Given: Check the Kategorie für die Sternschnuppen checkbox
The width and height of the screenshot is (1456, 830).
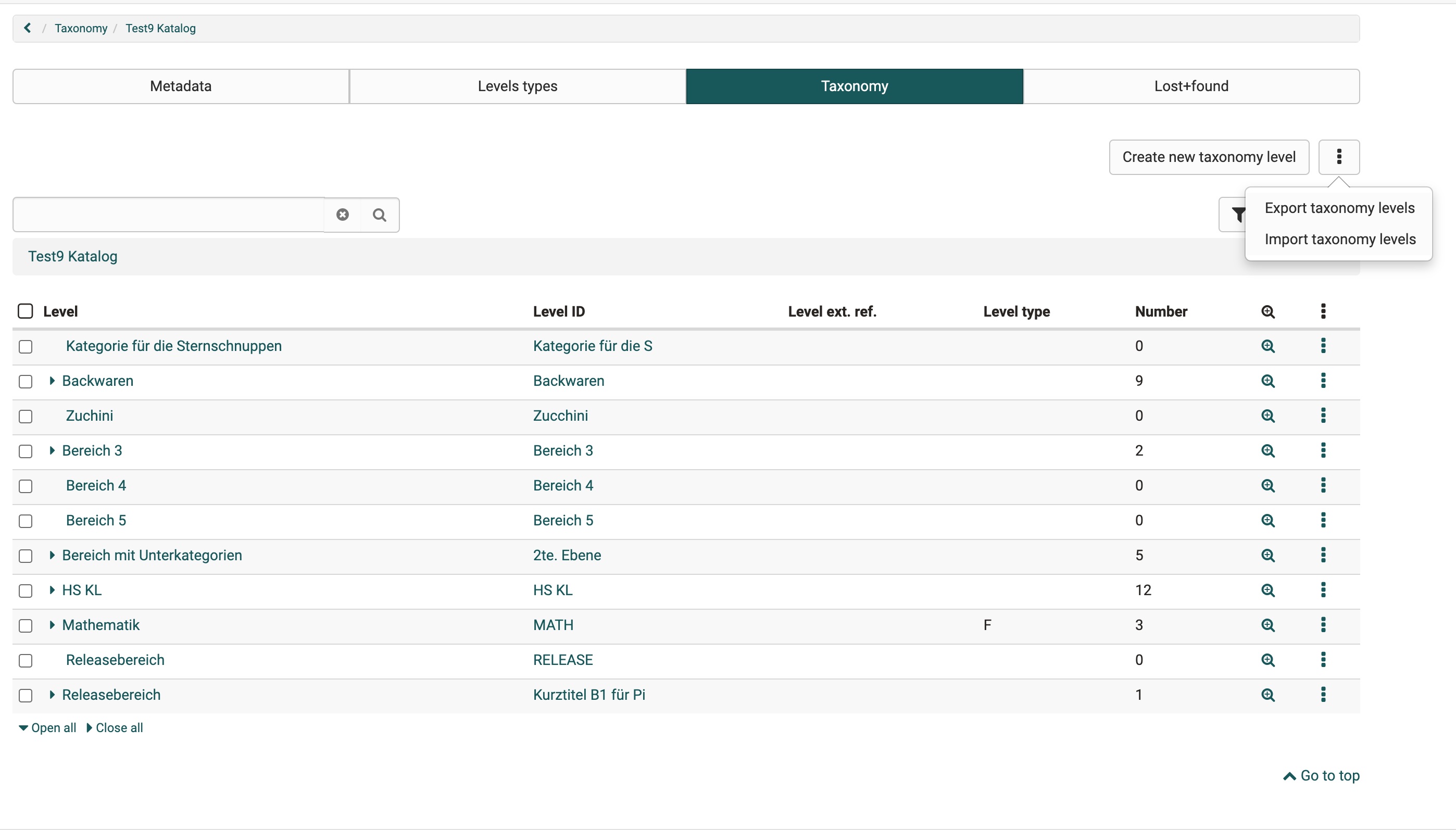Looking at the screenshot, I should (x=25, y=347).
